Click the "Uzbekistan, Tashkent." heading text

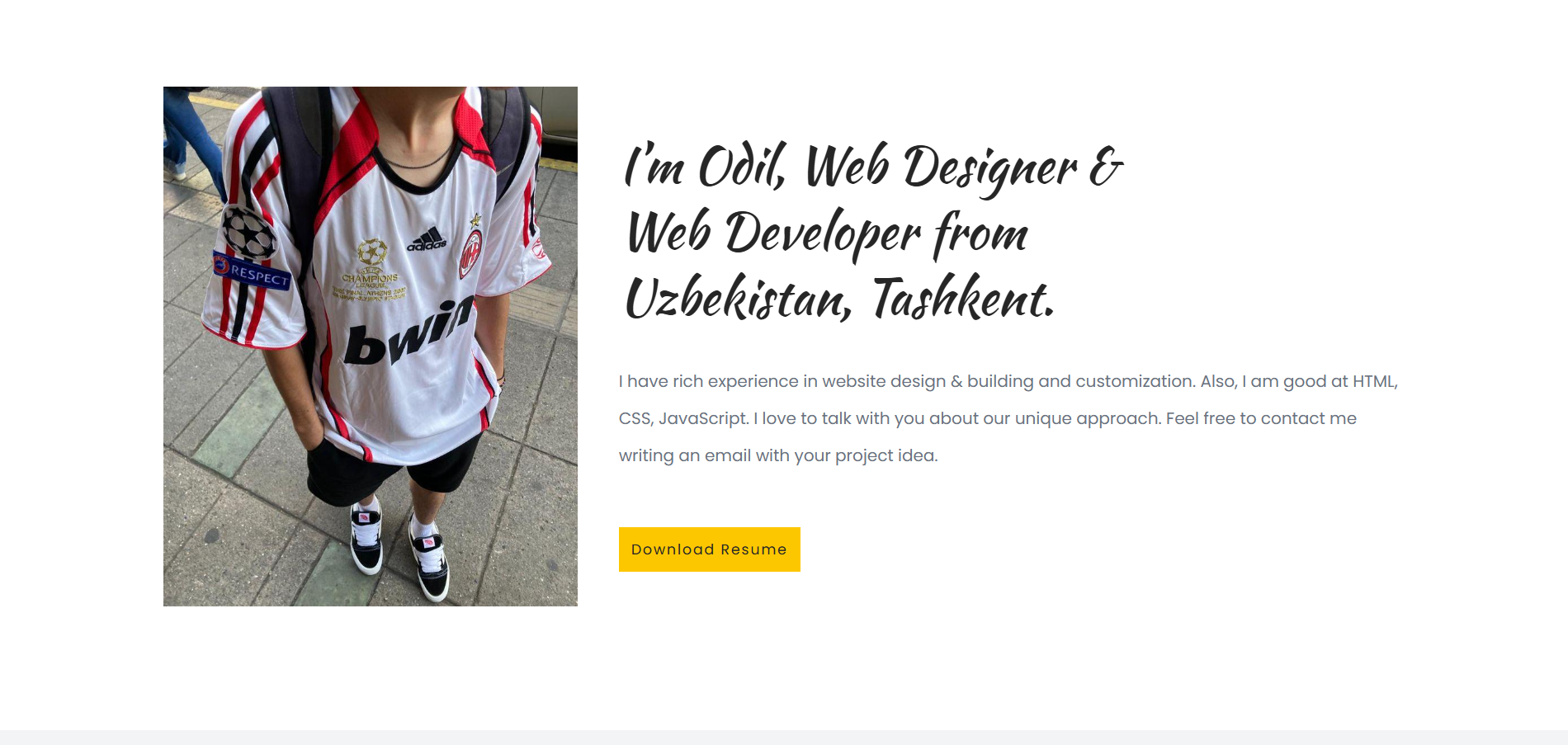click(840, 299)
